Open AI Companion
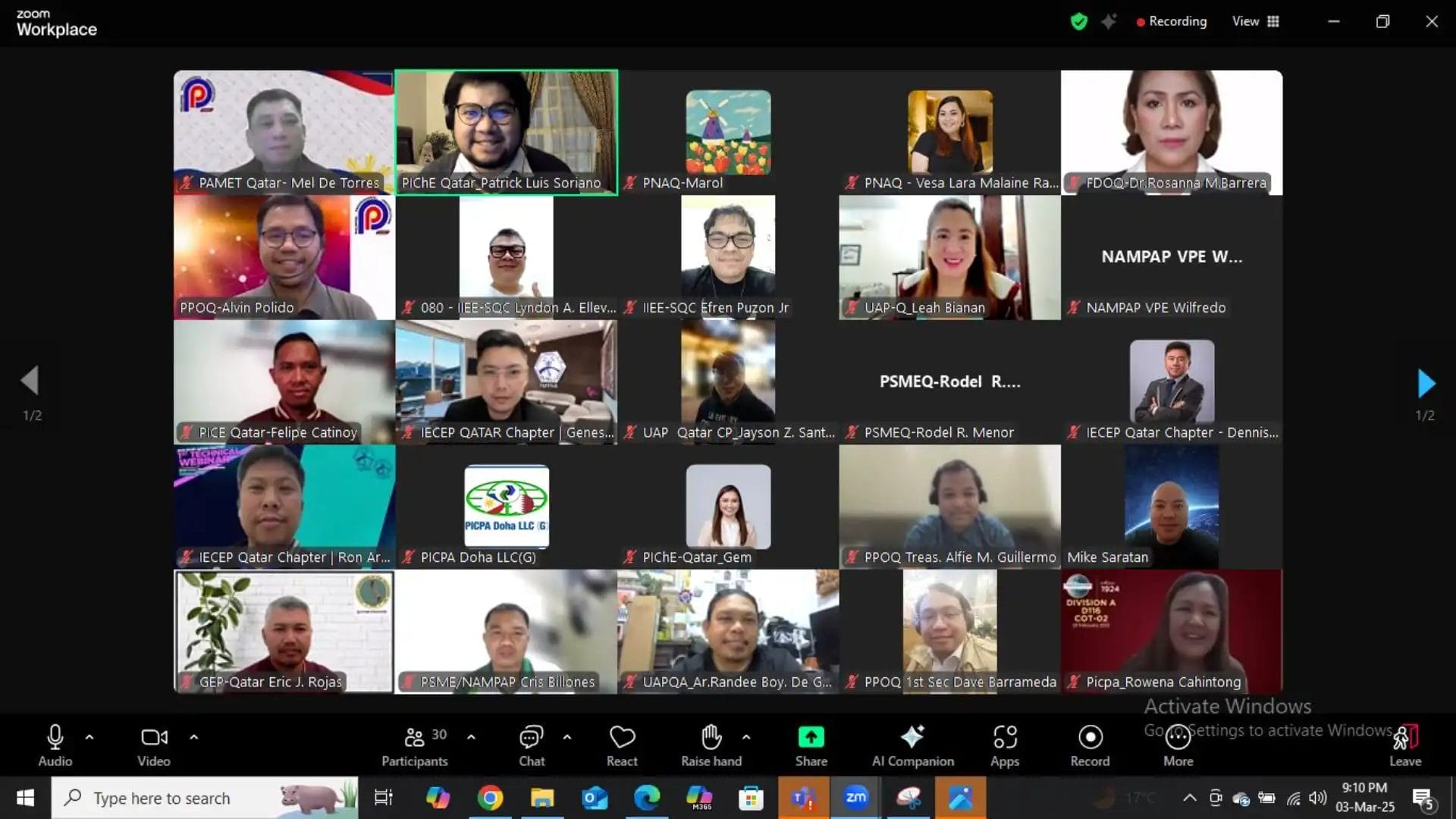This screenshot has height=819, width=1456. 913,745
